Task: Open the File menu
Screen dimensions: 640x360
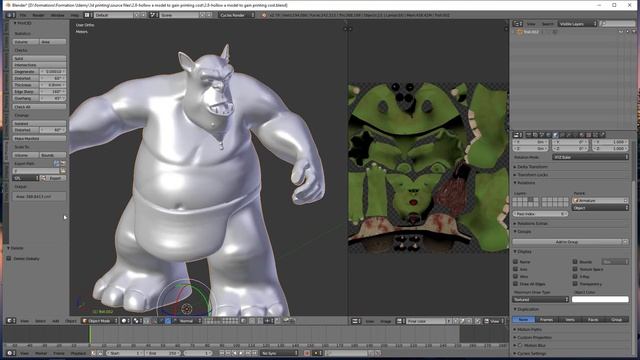Action: click(23, 15)
